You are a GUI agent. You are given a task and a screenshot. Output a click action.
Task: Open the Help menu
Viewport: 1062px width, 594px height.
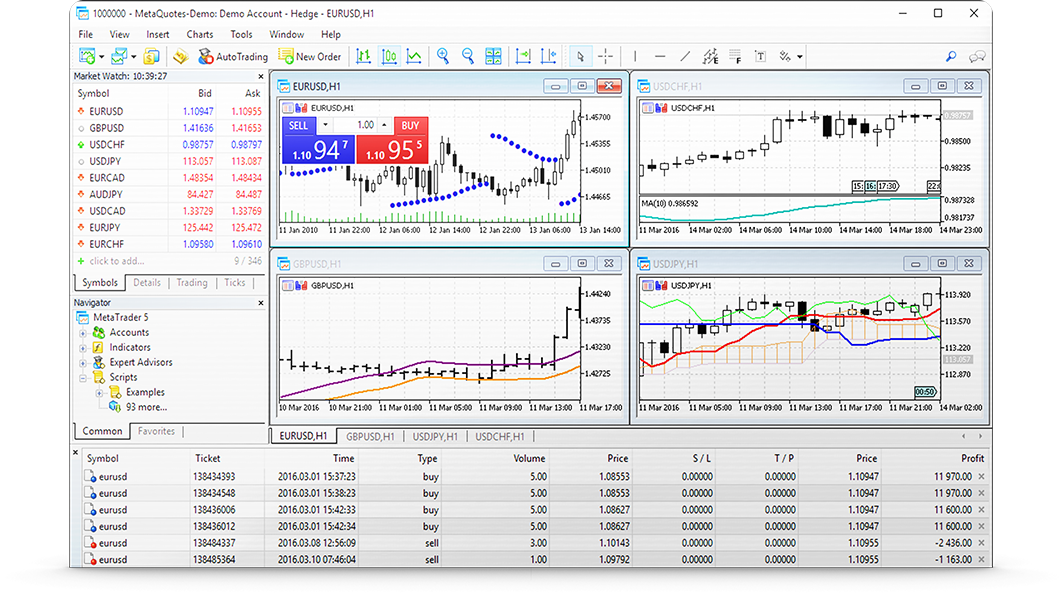coord(331,35)
